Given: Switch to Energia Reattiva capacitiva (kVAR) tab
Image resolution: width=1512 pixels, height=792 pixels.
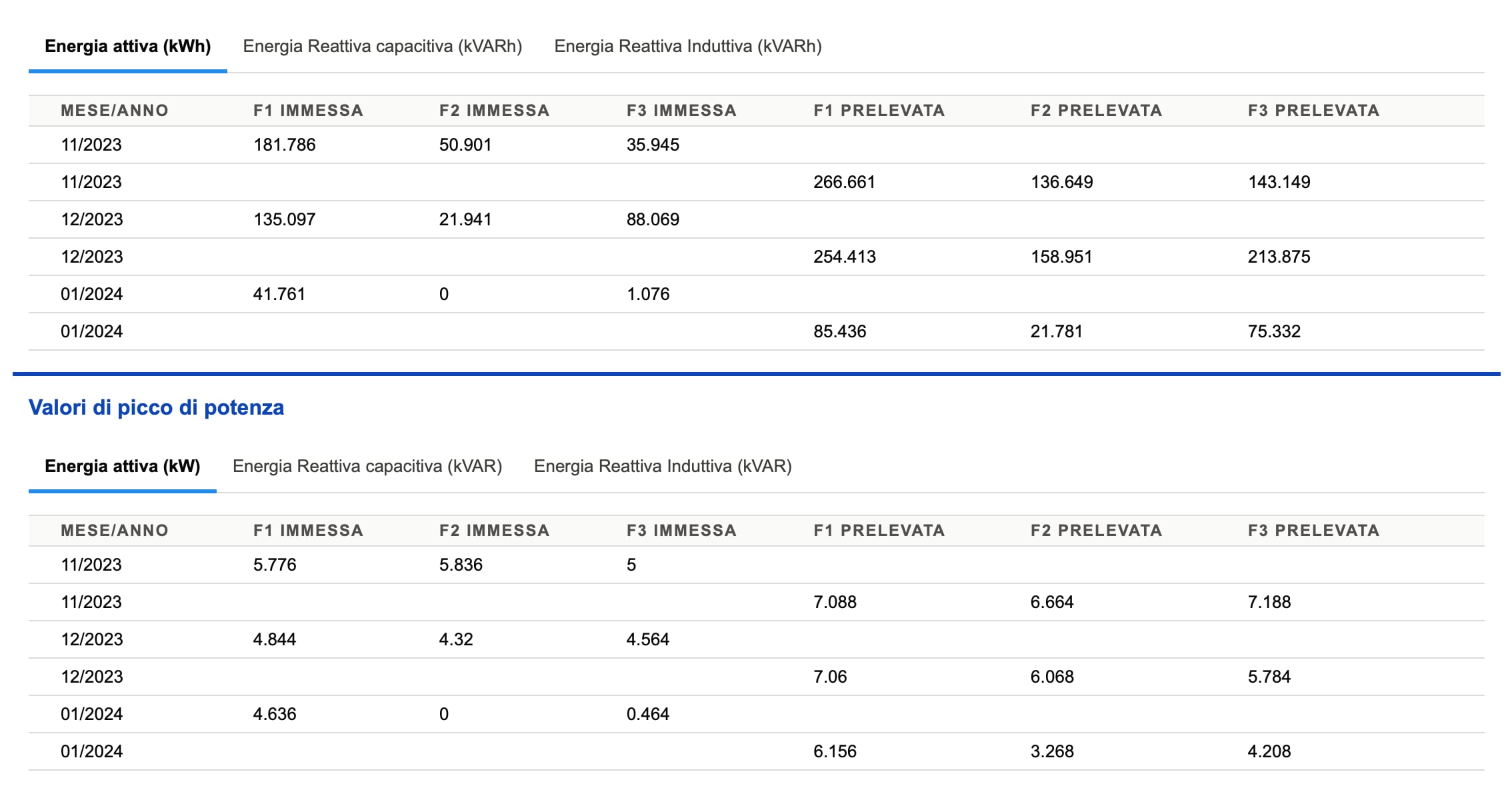Looking at the screenshot, I should (x=367, y=466).
